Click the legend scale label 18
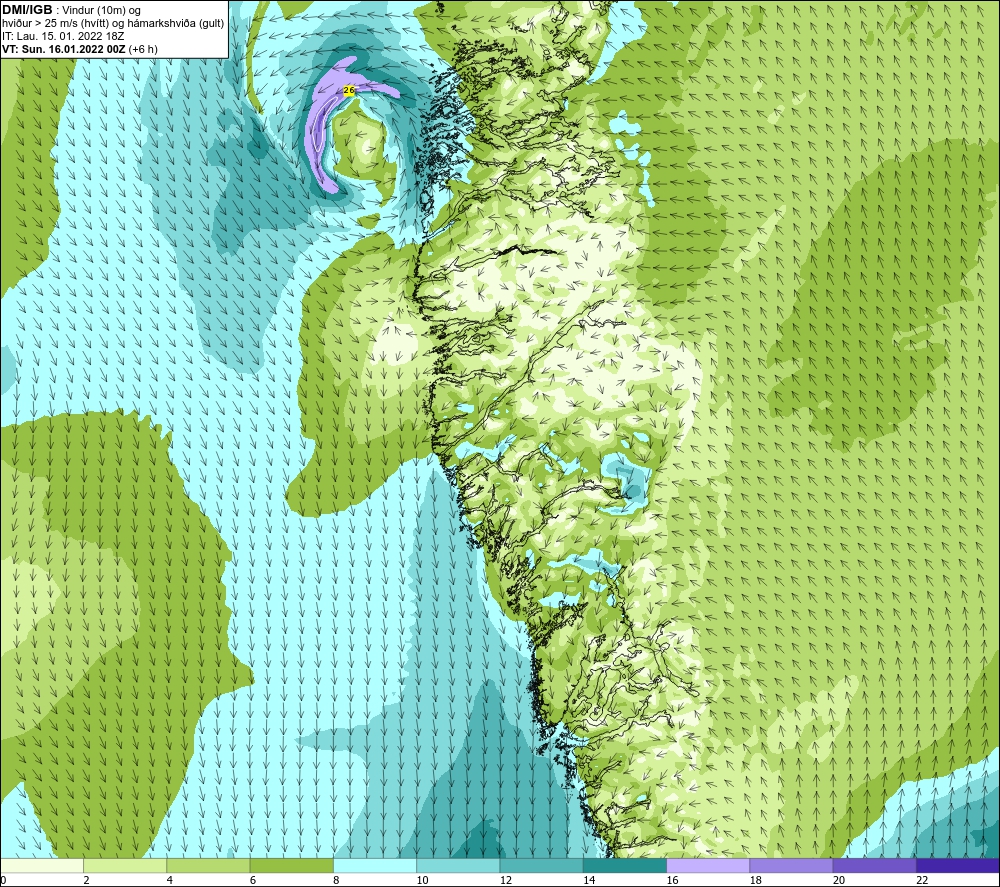The image size is (1000, 887). [x=755, y=880]
